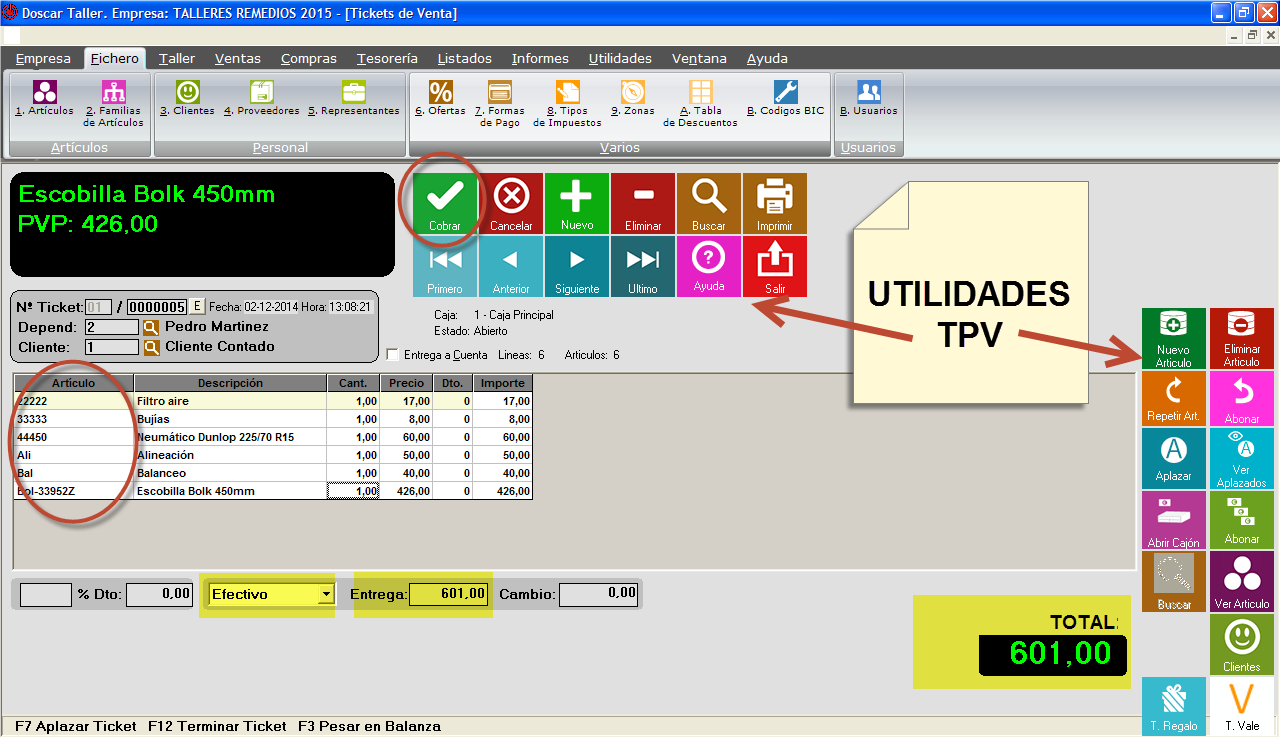
Task: Go to the Siguiente ticket
Action: tap(577, 267)
